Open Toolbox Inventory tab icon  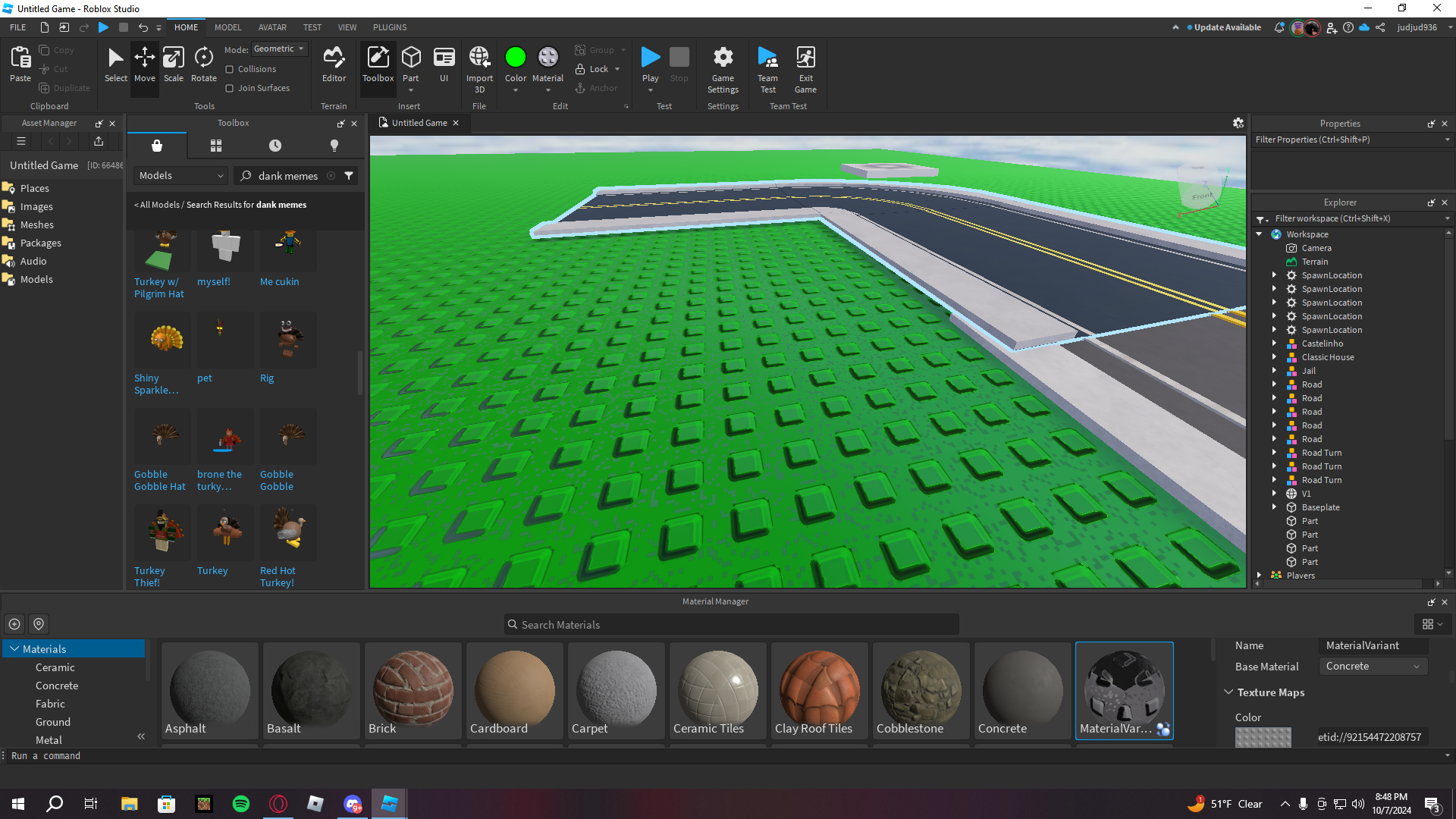tap(216, 145)
